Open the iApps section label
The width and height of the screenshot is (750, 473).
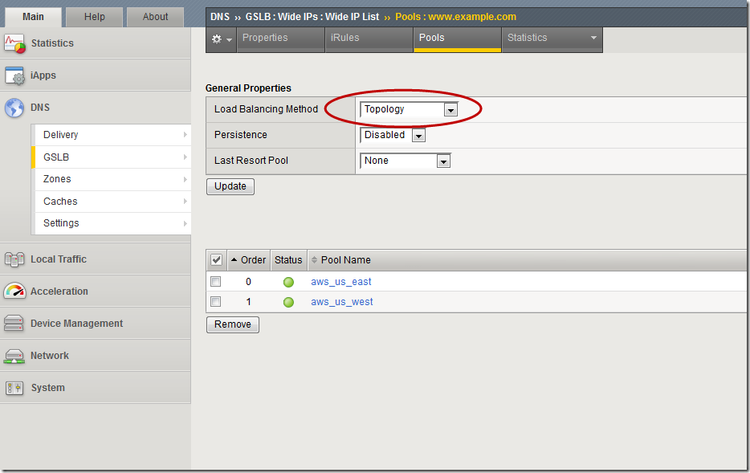pos(43,76)
